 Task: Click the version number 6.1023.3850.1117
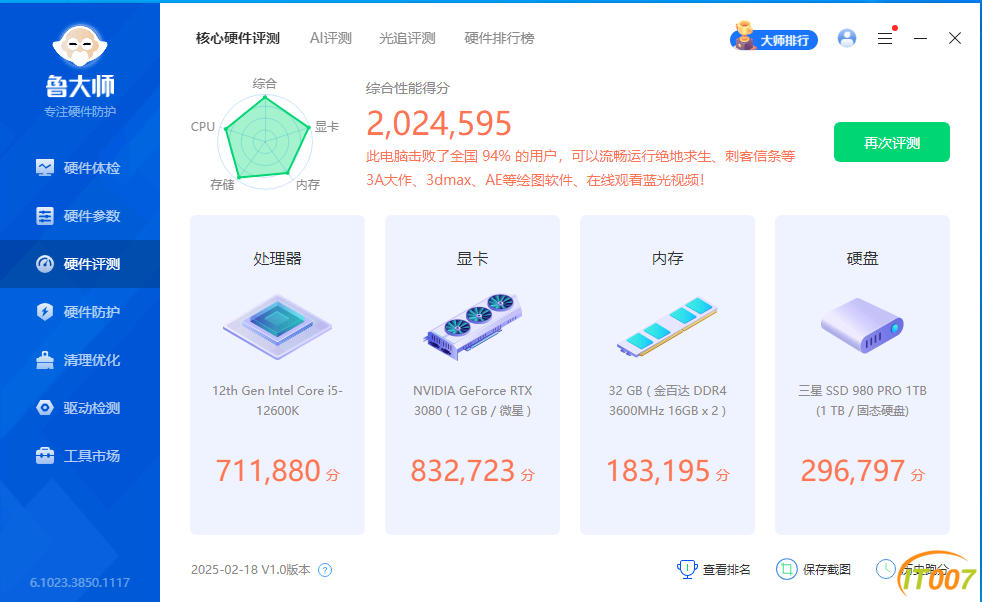click(80, 583)
